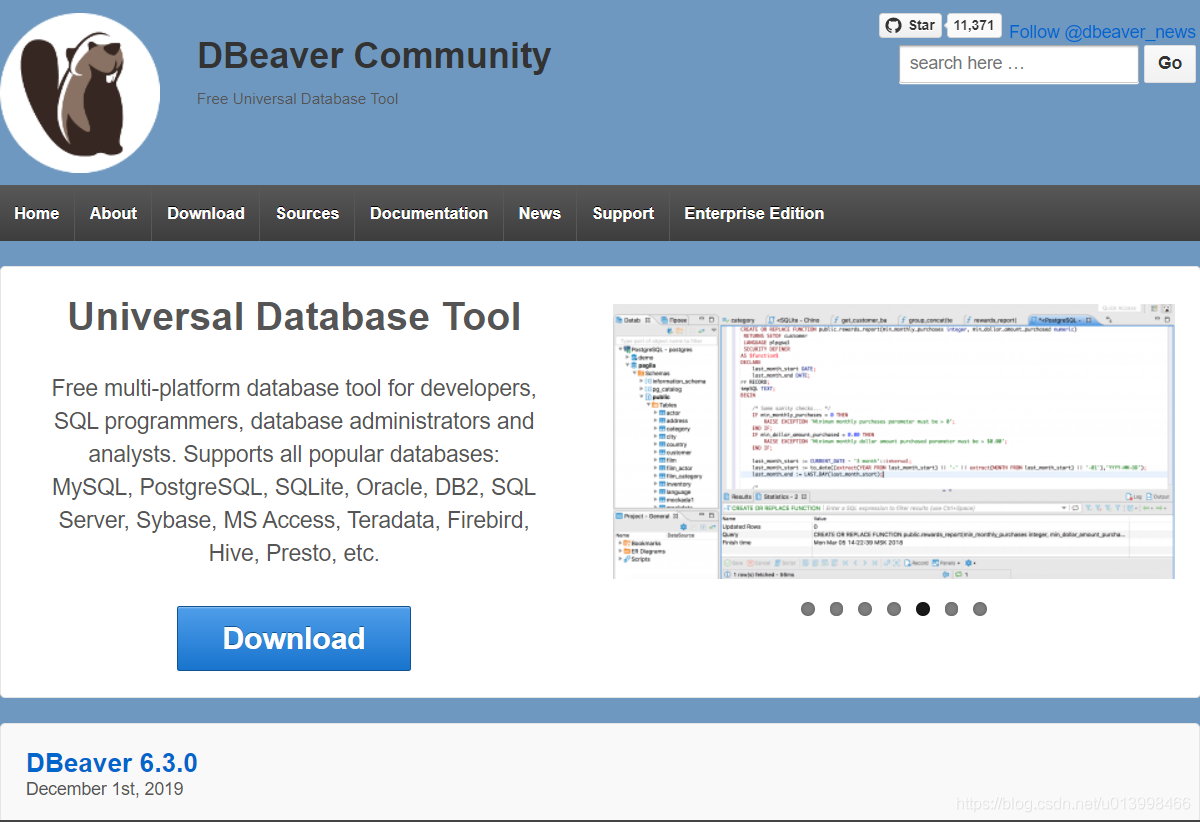The width and height of the screenshot is (1200, 822).
Task: Open the Support menu item
Action: click(x=623, y=213)
